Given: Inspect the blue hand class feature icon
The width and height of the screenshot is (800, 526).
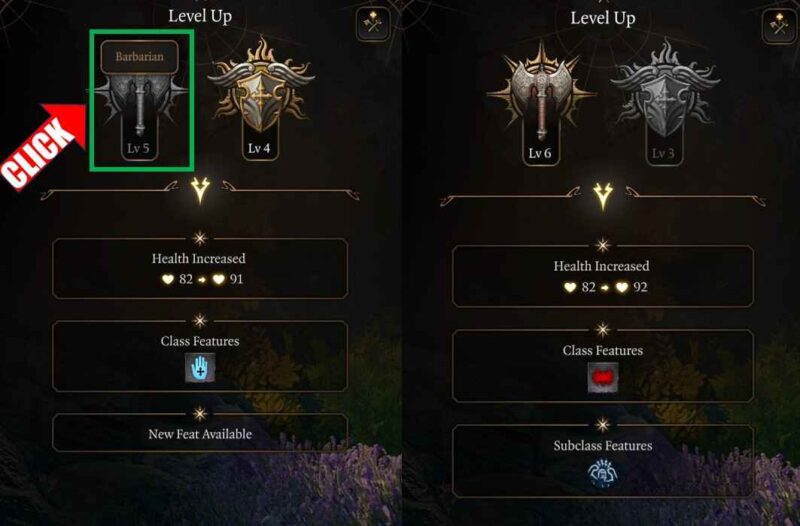Looking at the screenshot, I should [x=200, y=368].
